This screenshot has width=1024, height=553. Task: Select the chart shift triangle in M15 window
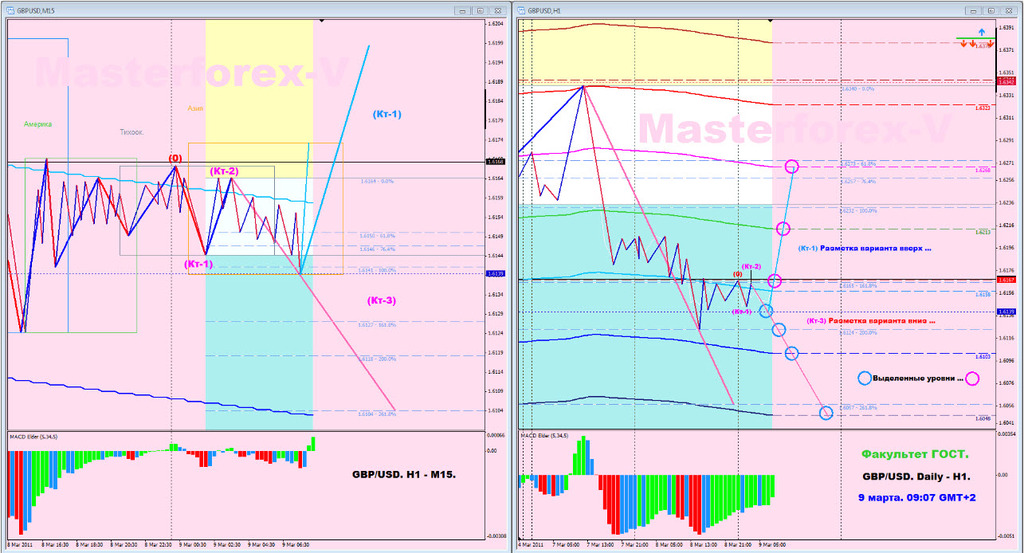(321, 21)
